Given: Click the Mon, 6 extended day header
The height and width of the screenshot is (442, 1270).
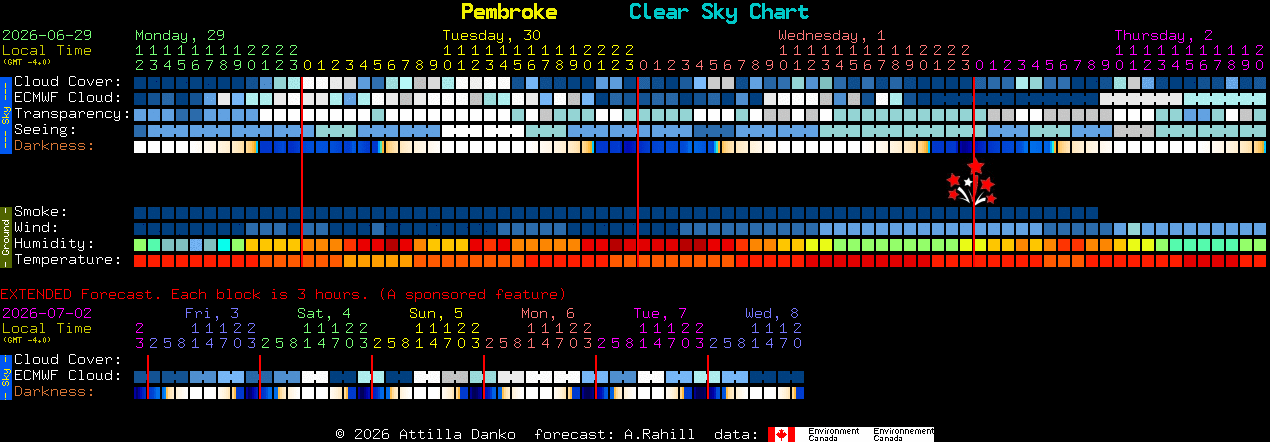Looking at the screenshot, I should (x=548, y=312).
